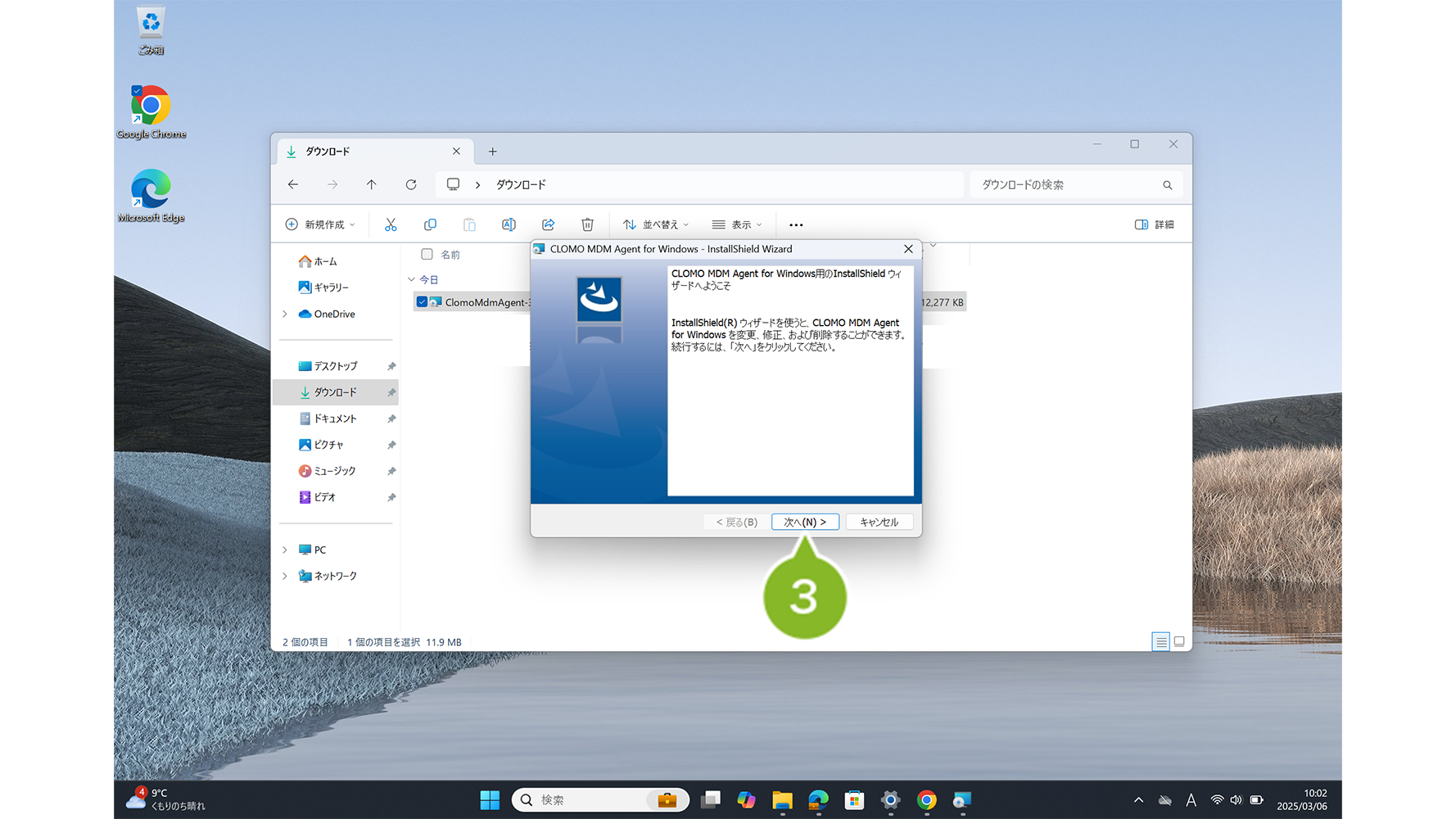Image resolution: width=1456 pixels, height=819 pixels.
Task: Navigate up one folder level
Action: (372, 184)
